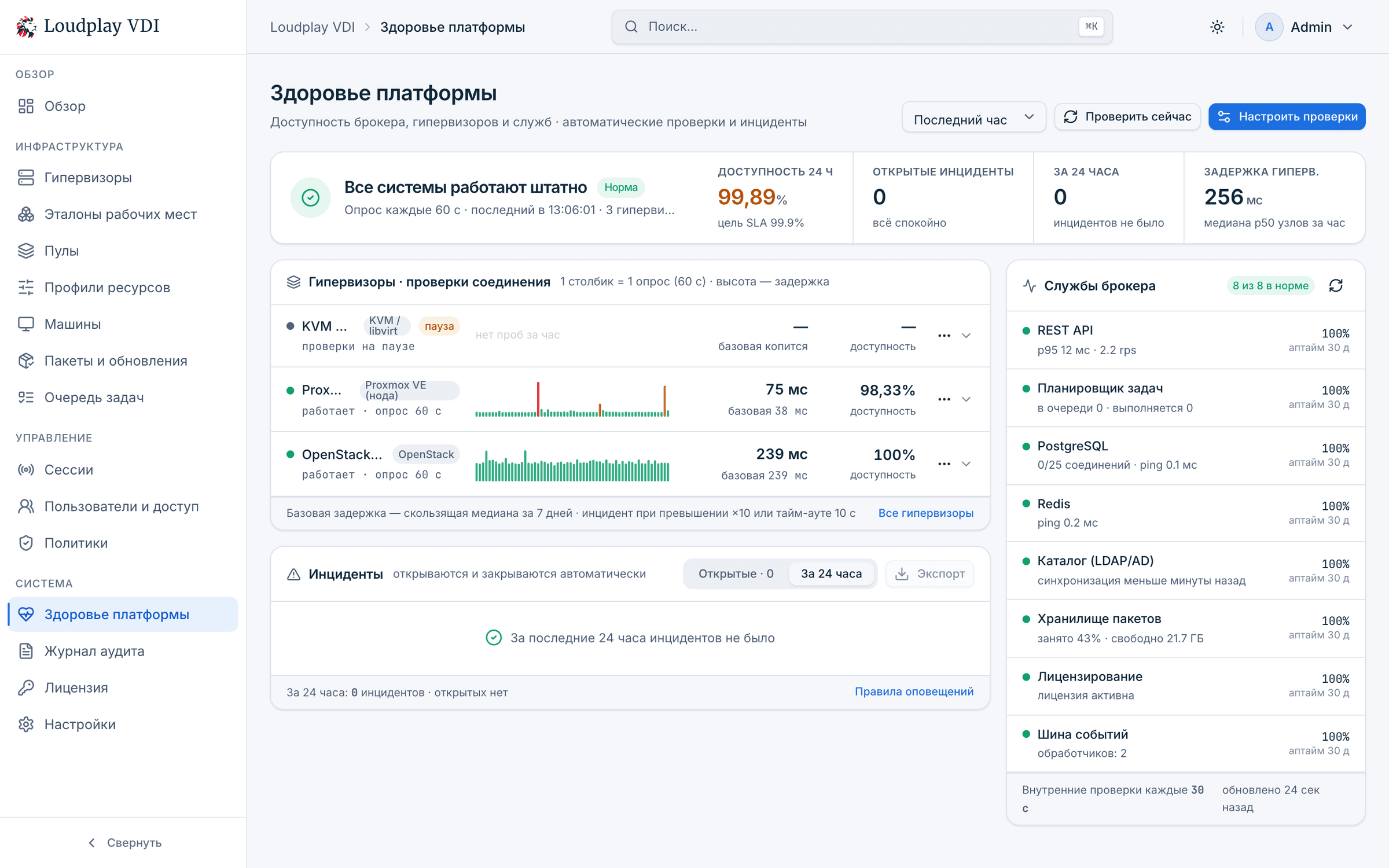Click the Пакеты и обновления package icon
This screenshot has height=868, width=1389.
(x=26, y=361)
